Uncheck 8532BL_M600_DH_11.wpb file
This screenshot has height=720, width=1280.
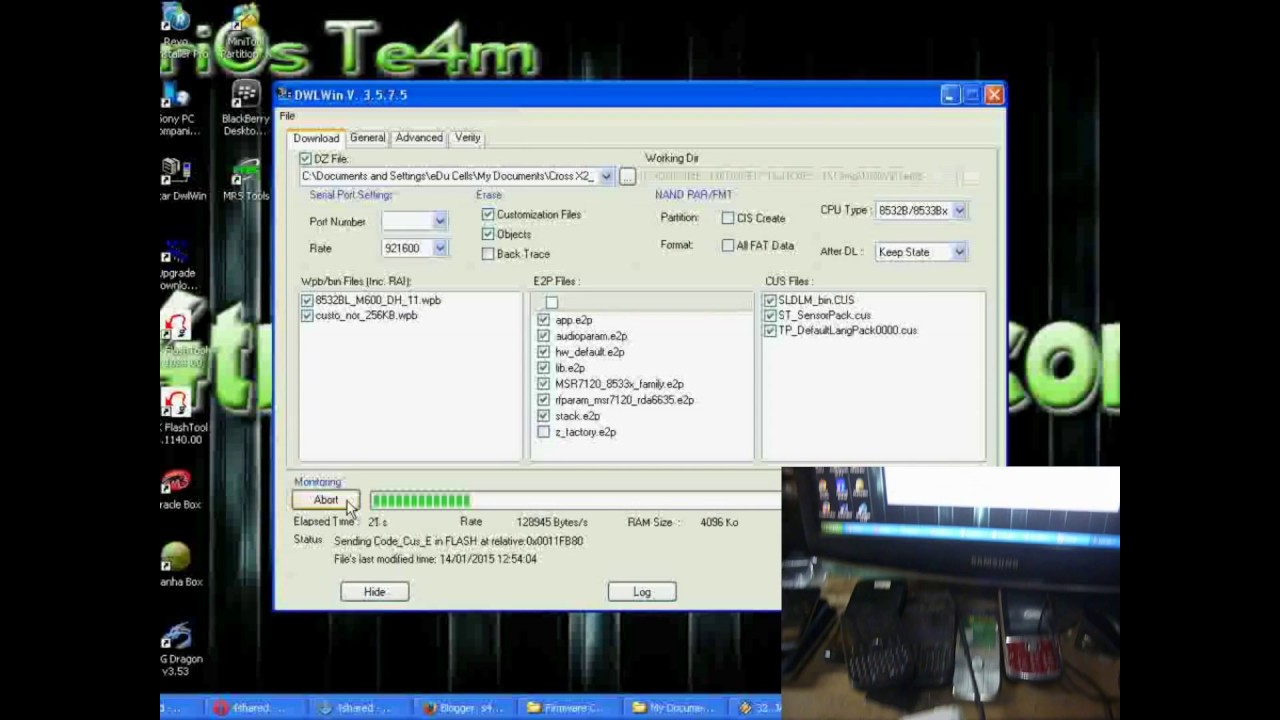[x=307, y=300]
